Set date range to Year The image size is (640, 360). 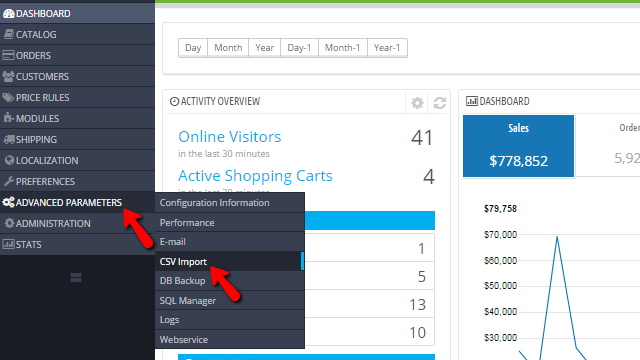click(264, 48)
